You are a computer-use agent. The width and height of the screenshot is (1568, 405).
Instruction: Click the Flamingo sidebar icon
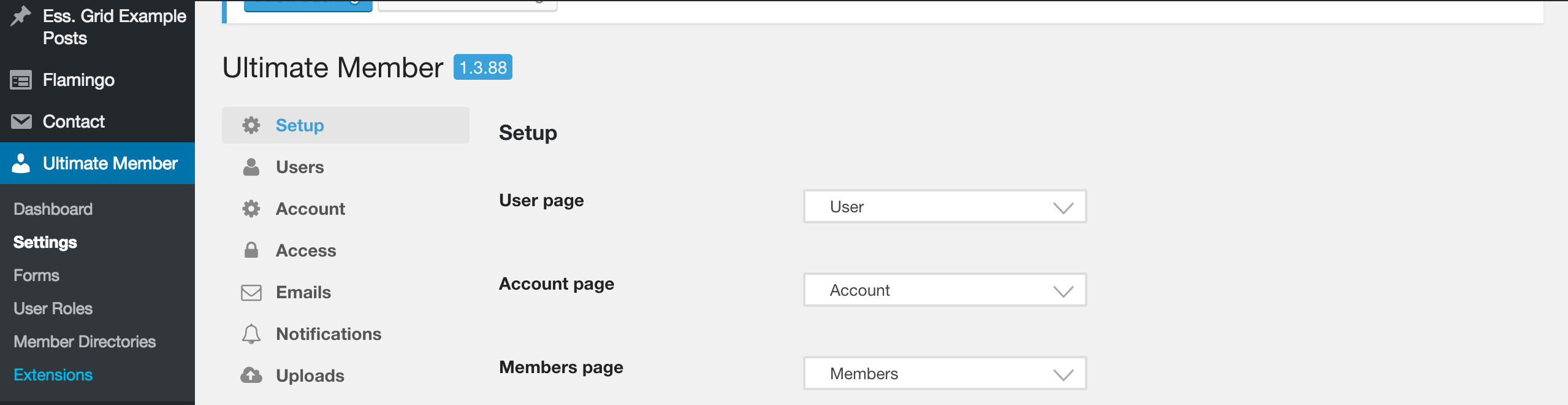coord(21,80)
